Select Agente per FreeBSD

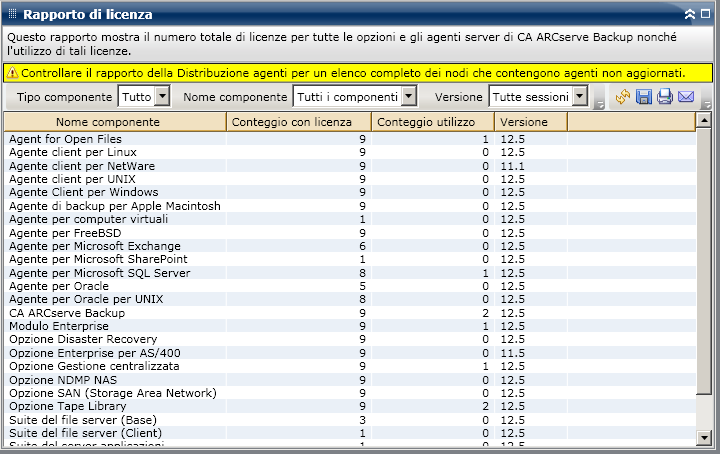tap(350, 233)
